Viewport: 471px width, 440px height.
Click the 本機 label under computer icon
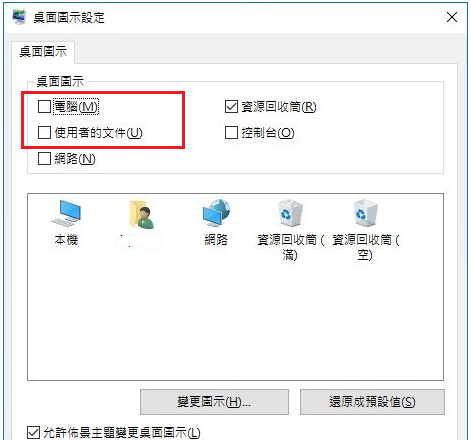click(x=66, y=240)
